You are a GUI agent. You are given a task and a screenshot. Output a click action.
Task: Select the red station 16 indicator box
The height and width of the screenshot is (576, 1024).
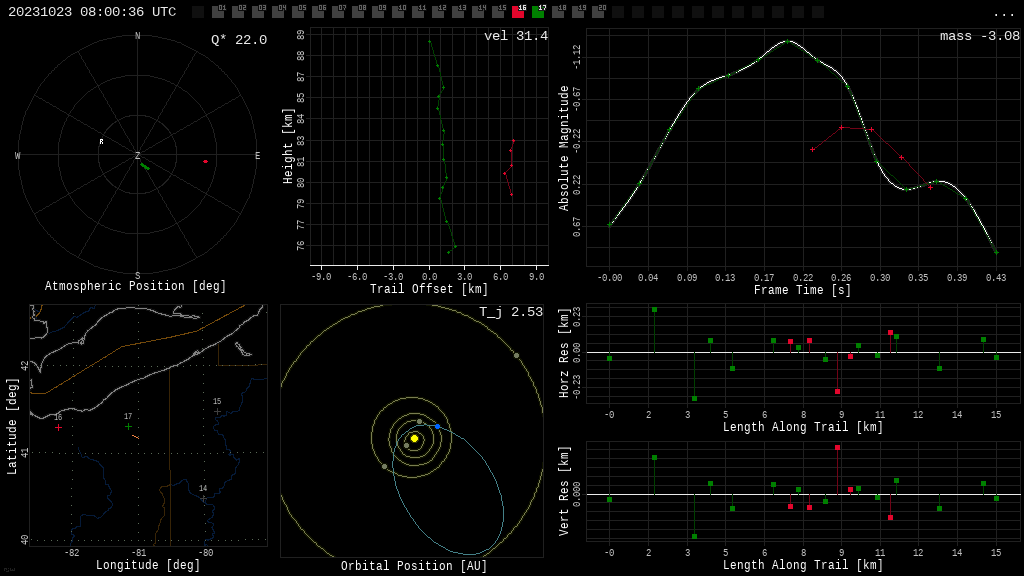(518, 11)
